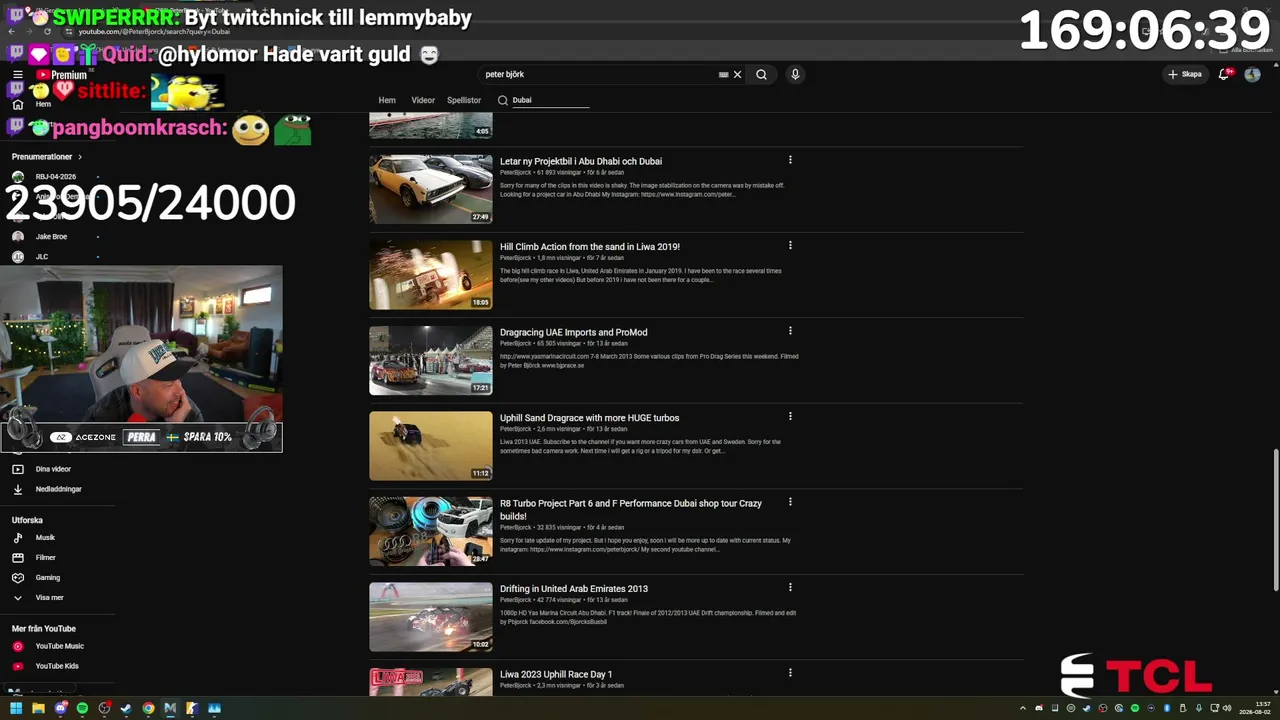This screenshot has width=1280, height=720.
Task: Open Dina videor in the sidebar
Action: click(x=53, y=469)
